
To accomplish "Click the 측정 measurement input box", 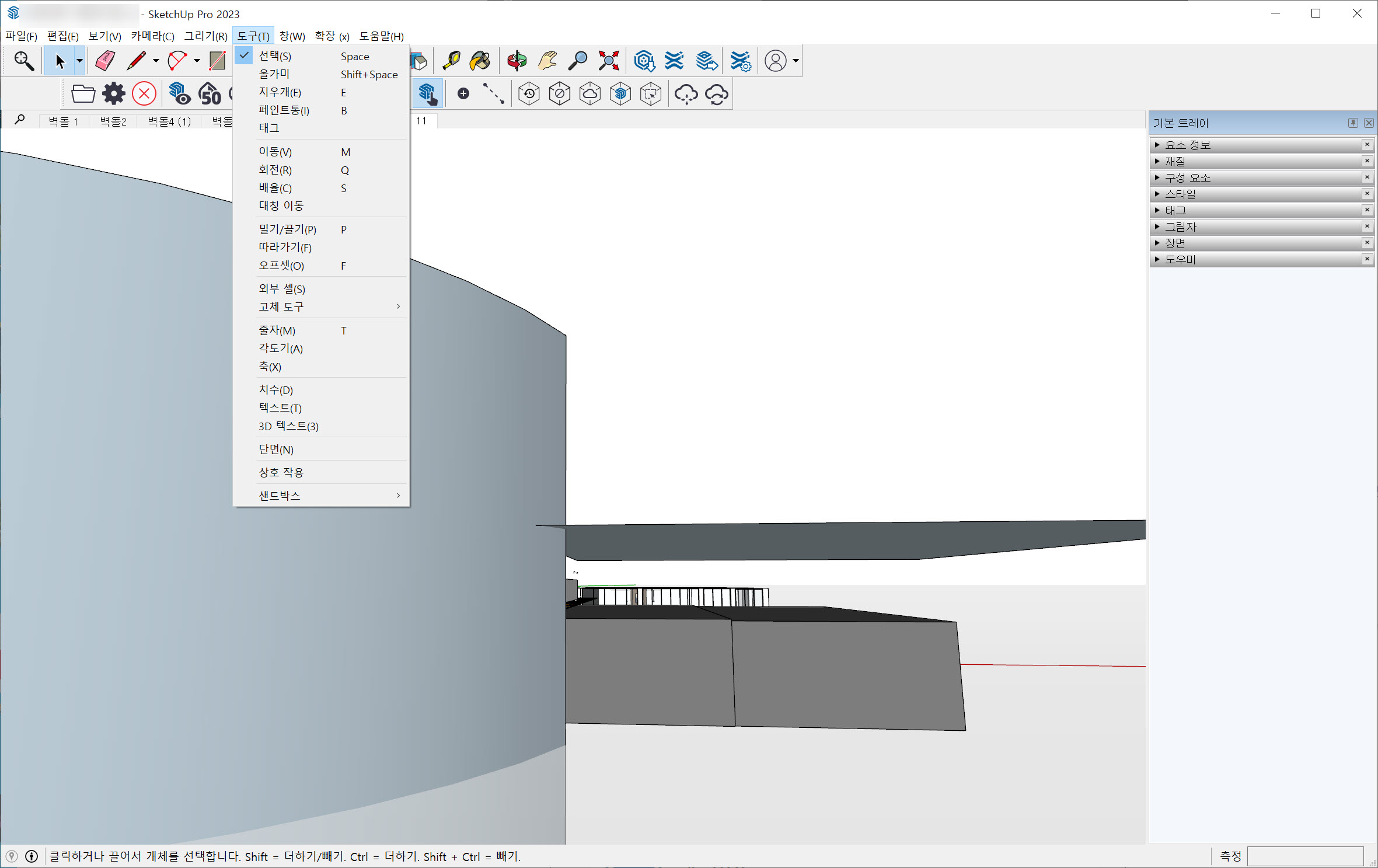I will coord(1304,856).
